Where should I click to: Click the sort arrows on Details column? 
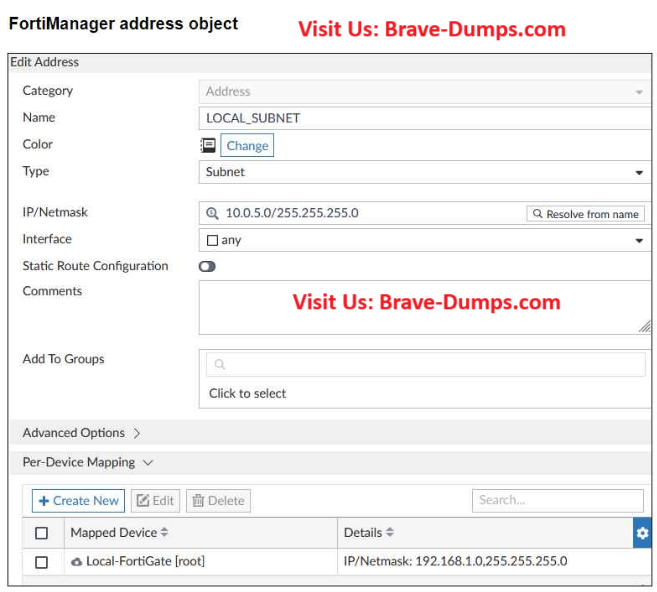click(x=390, y=533)
